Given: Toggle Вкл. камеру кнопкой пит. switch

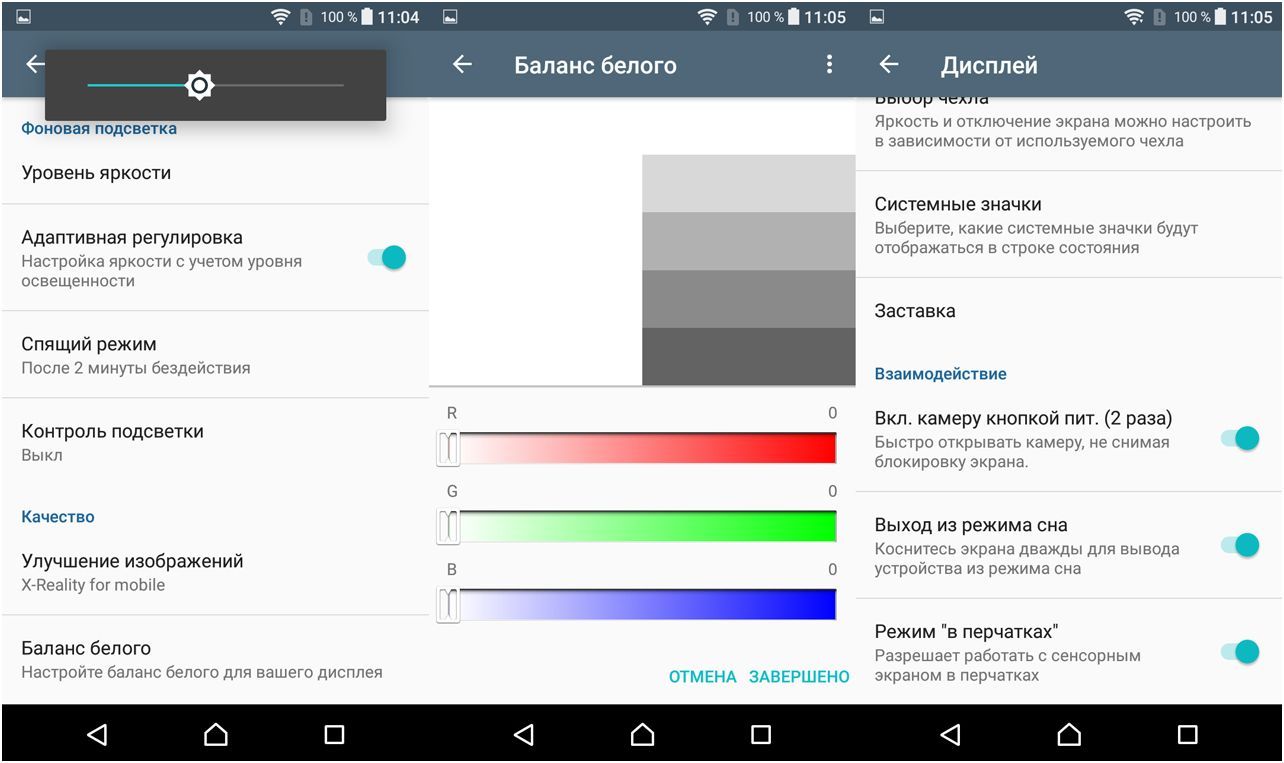Looking at the screenshot, I should click(x=1237, y=437).
